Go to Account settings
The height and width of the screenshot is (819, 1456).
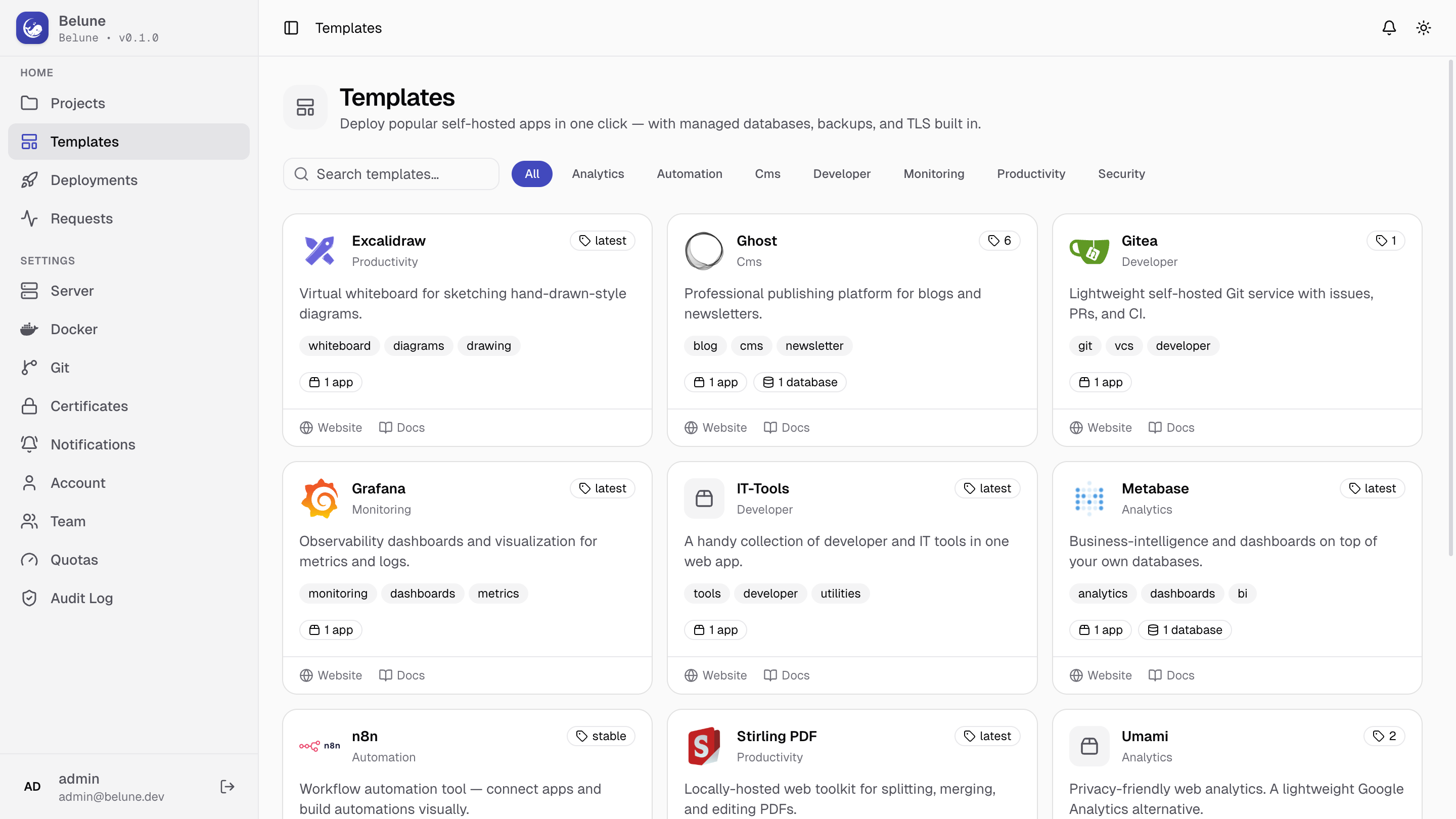click(129, 483)
